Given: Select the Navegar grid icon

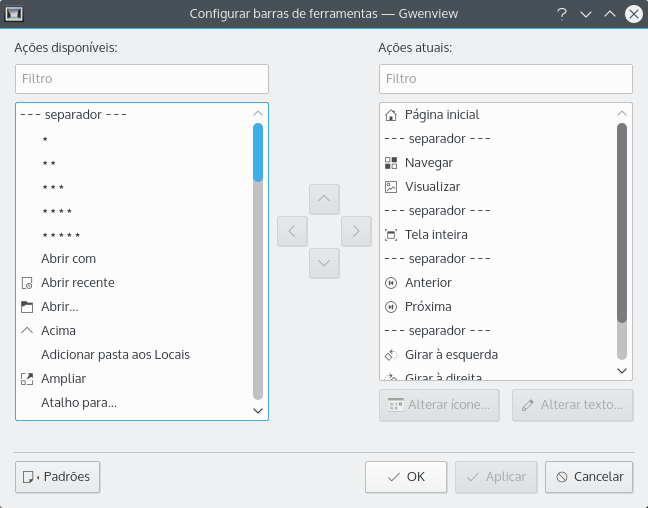Looking at the screenshot, I should tap(391, 163).
